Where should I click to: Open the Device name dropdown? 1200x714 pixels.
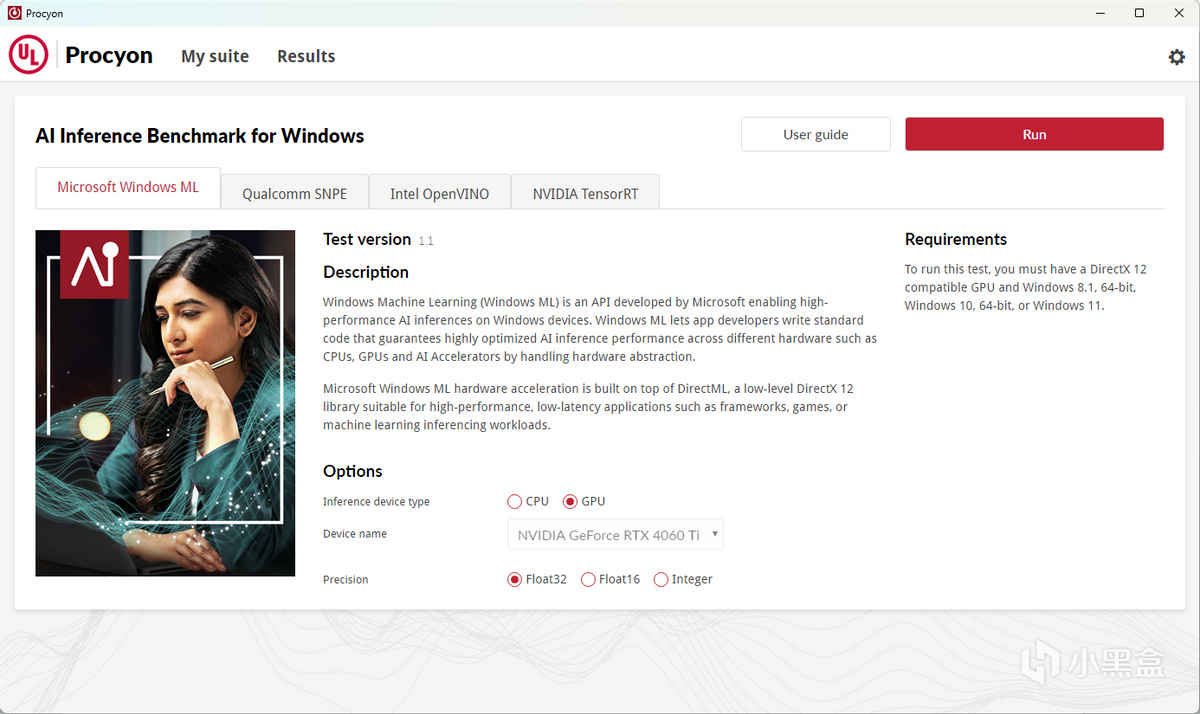[615, 534]
